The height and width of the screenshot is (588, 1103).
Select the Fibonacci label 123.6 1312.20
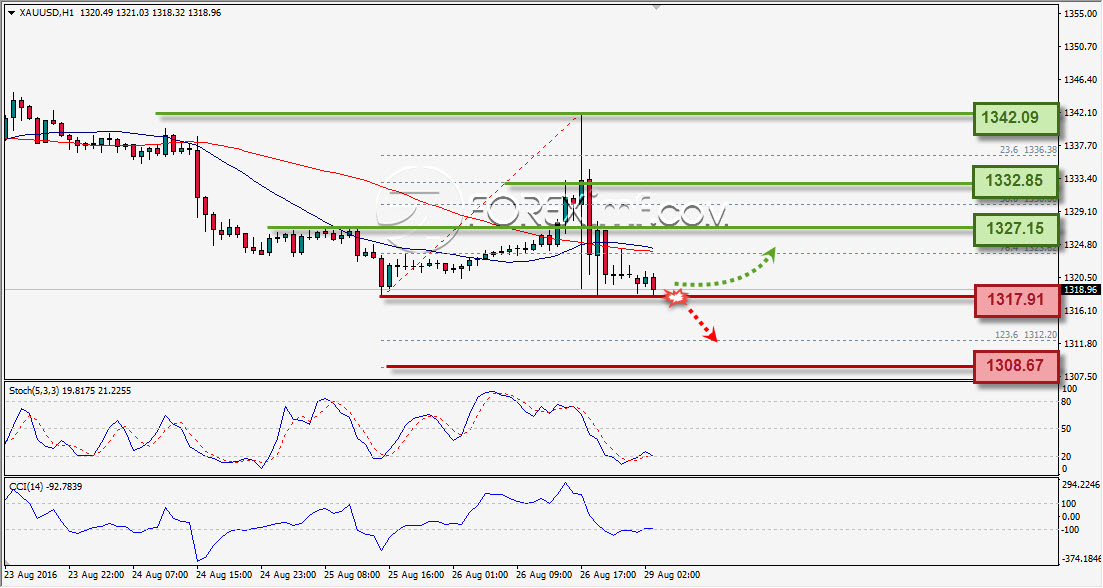pos(1026,335)
